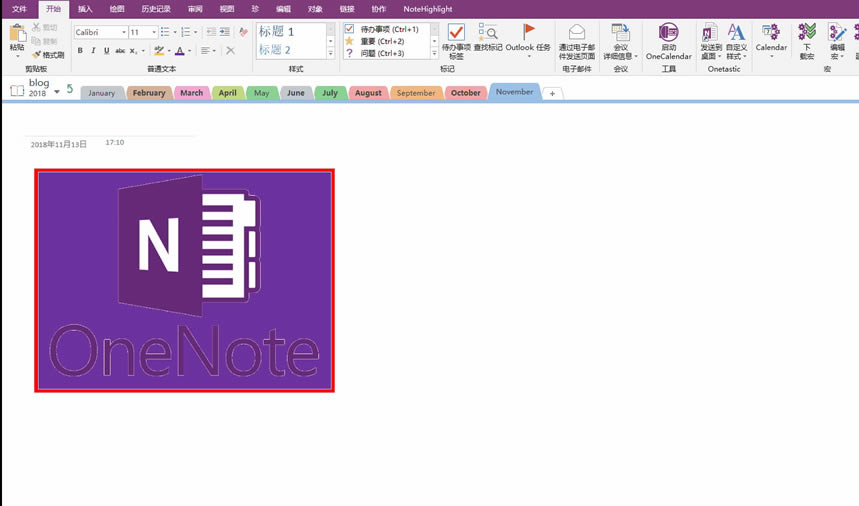
Task: Underline text with the U icon
Action: (106, 50)
